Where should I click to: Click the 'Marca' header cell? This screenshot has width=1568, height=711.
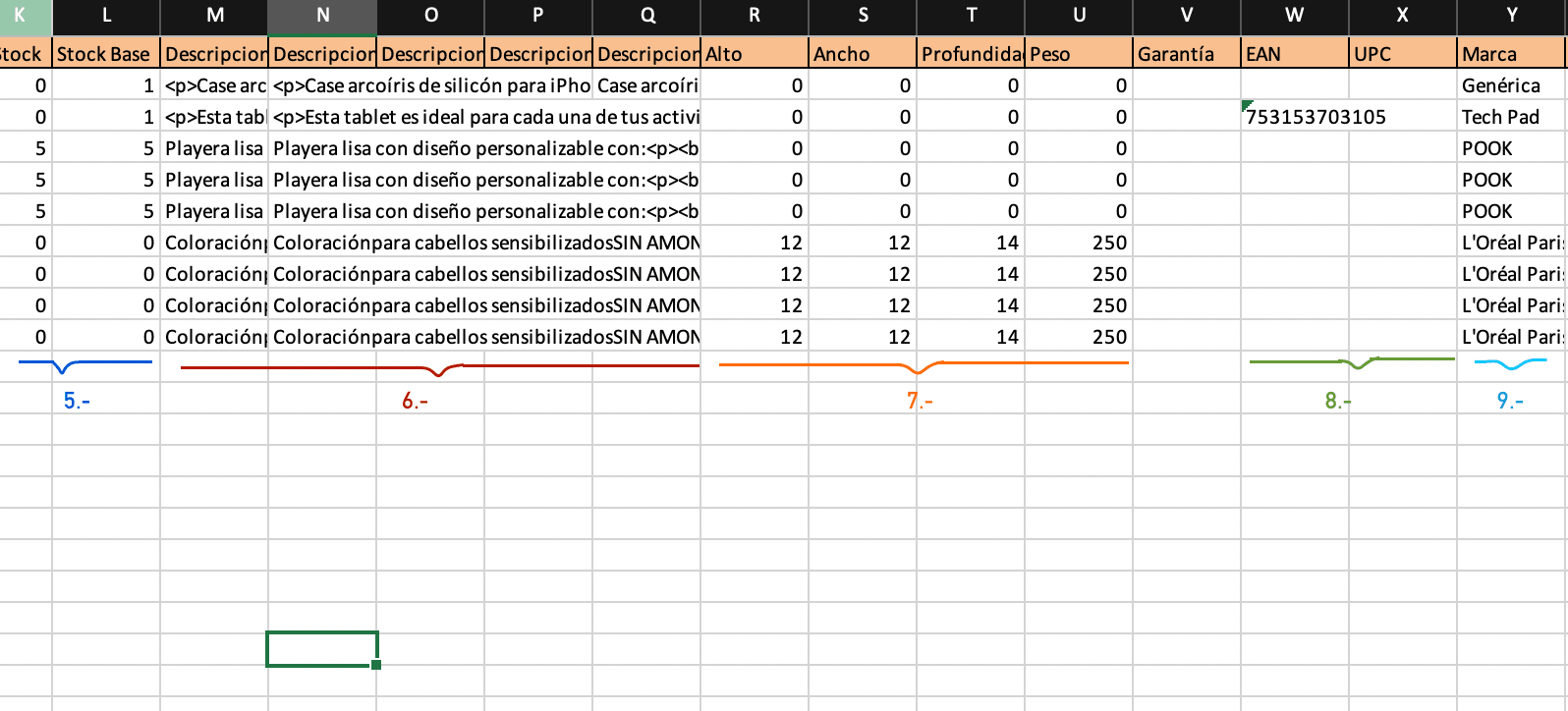coord(1513,54)
